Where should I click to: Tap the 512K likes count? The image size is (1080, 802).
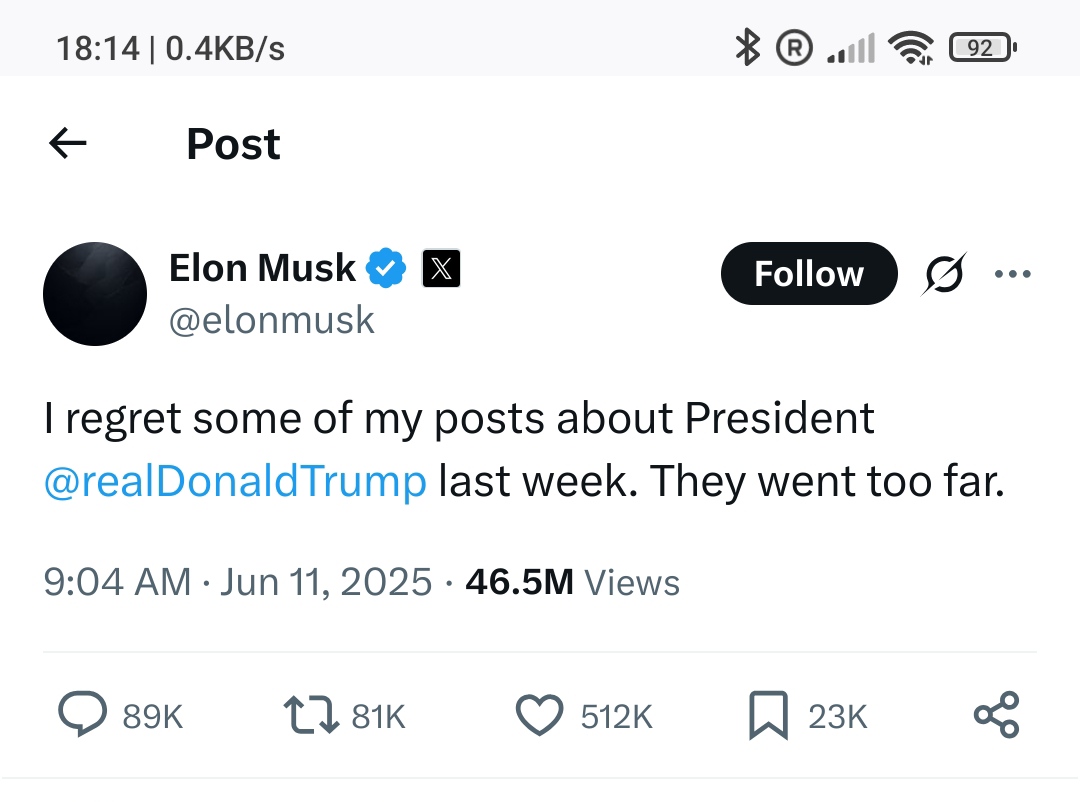[616, 716]
